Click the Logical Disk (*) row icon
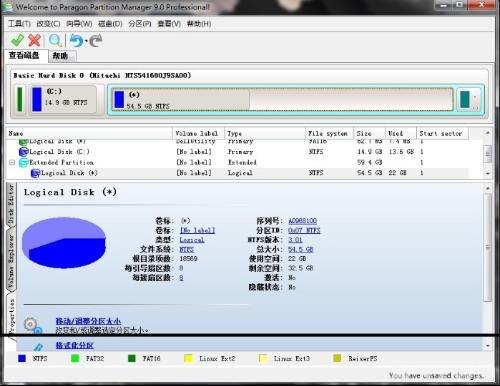 pos(35,173)
